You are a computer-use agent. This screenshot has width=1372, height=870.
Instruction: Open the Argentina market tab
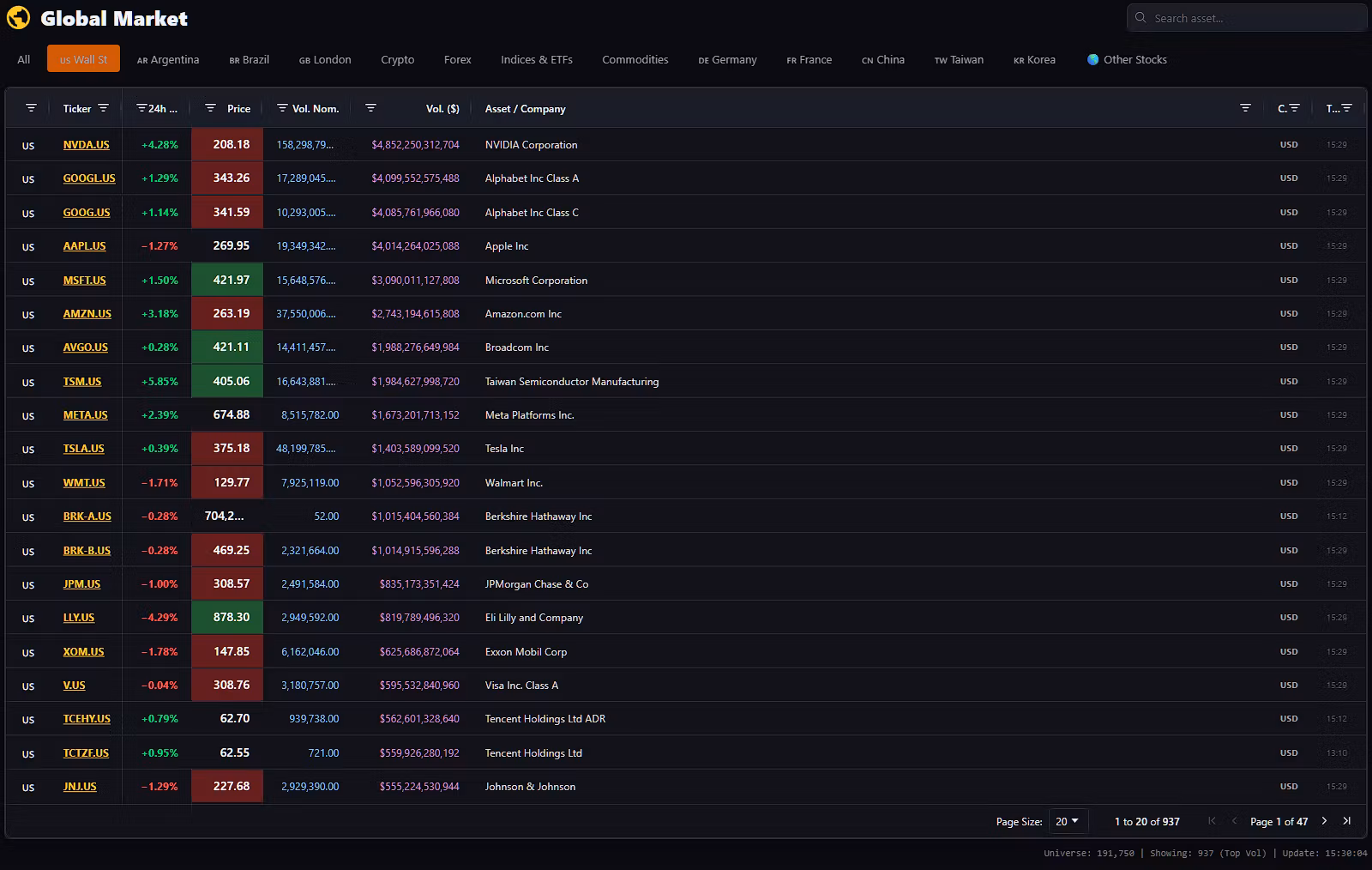point(168,59)
